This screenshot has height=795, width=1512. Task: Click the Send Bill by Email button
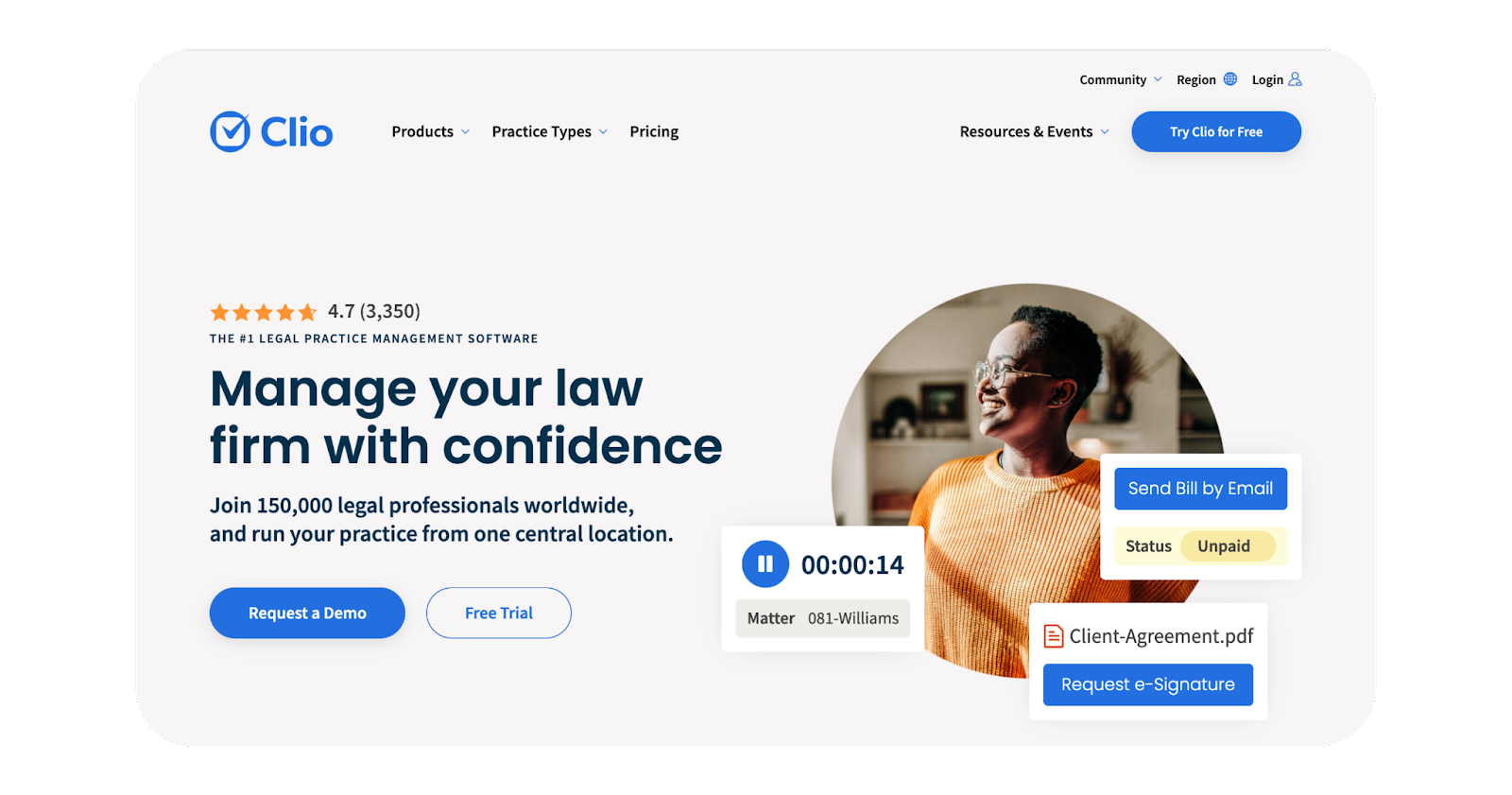pyautogui.click(x=1200, y=489)
